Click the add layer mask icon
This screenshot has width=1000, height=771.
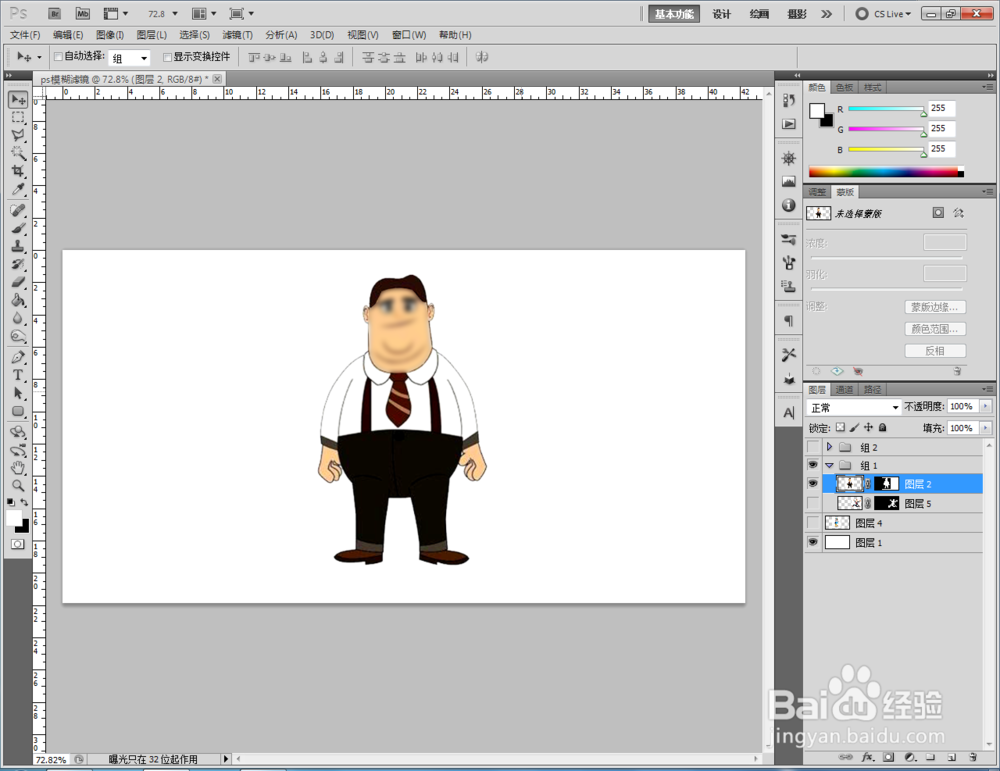coord(888,757)
